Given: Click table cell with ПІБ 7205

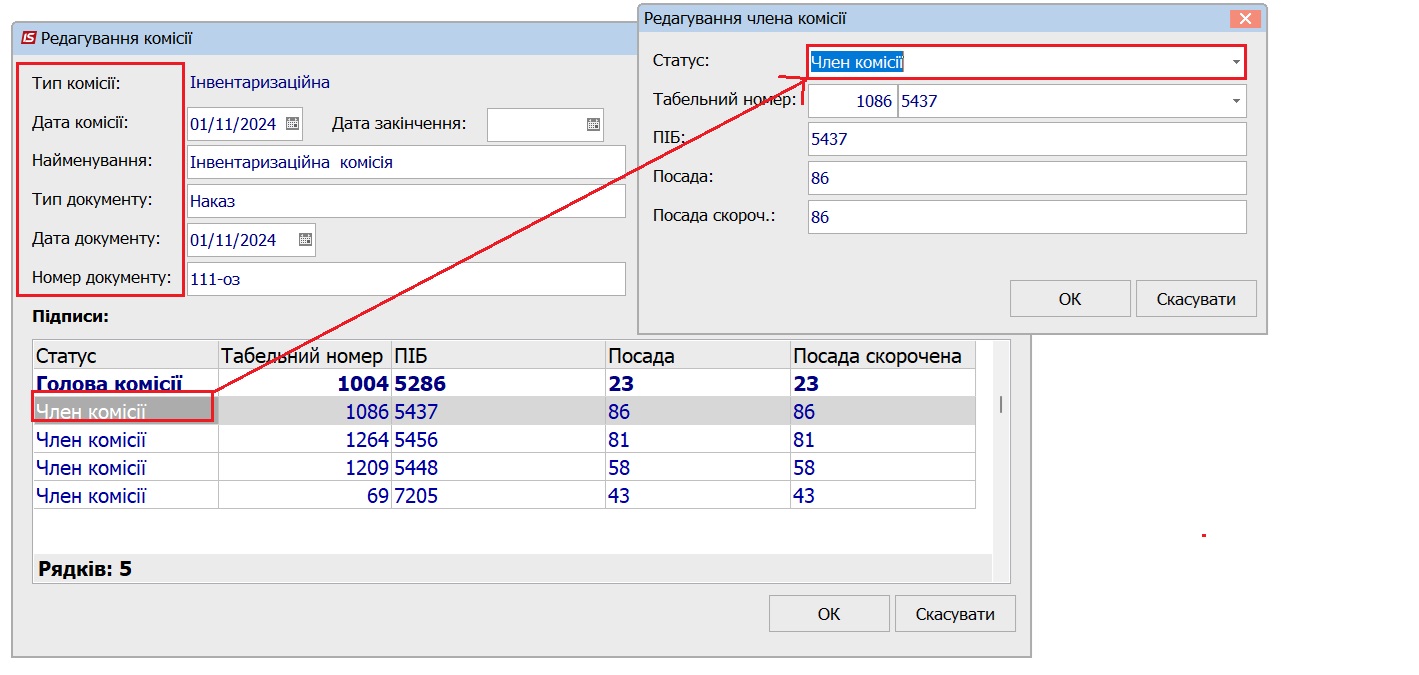Looking at the screenshot, I should pyautogui.click(x=498, y=495).
